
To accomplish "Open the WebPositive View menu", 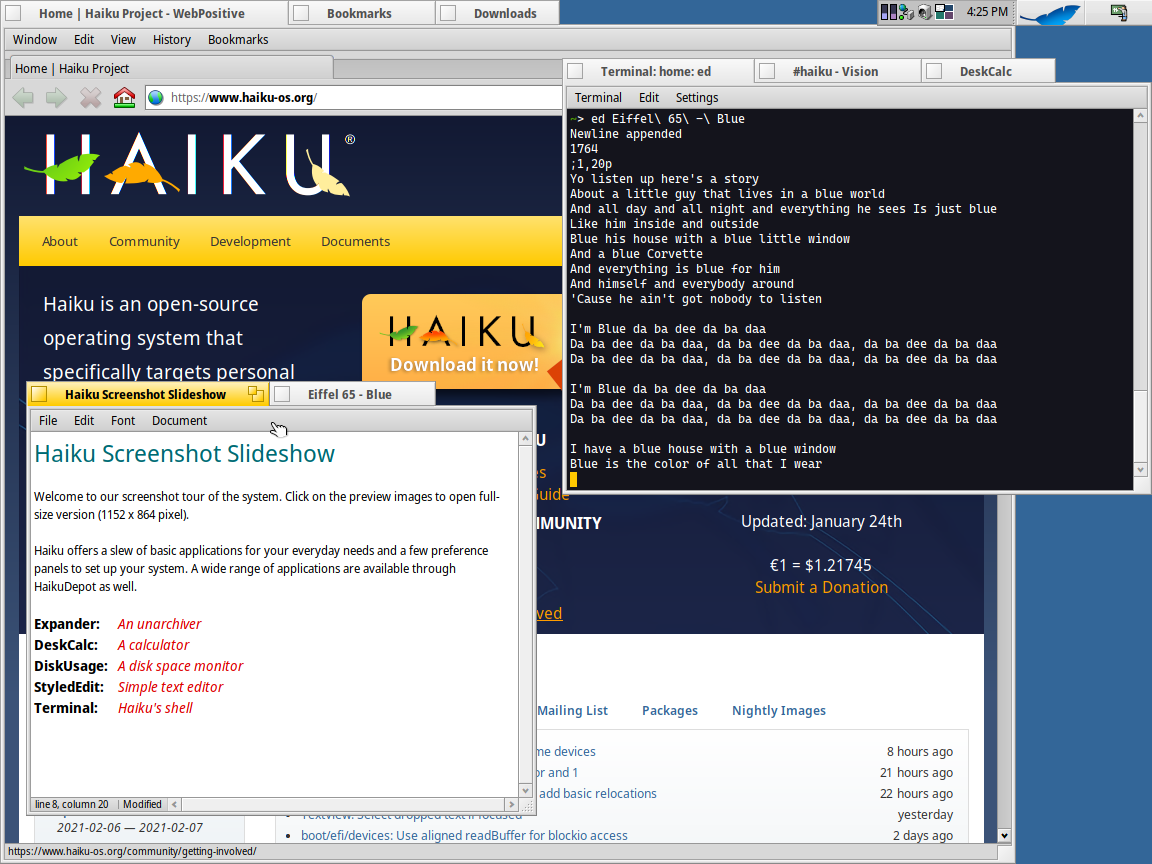I will click(x=123, y=40).
